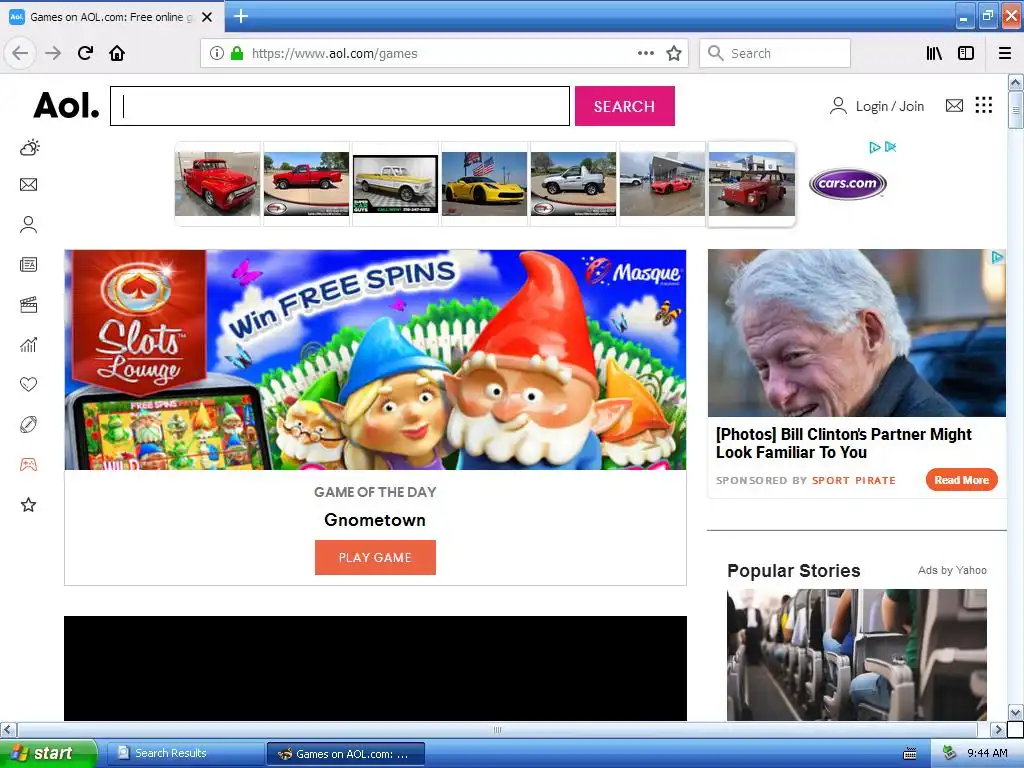
Task: Click the system tray clock 9:44 AM
Action: tap(987, 754)
